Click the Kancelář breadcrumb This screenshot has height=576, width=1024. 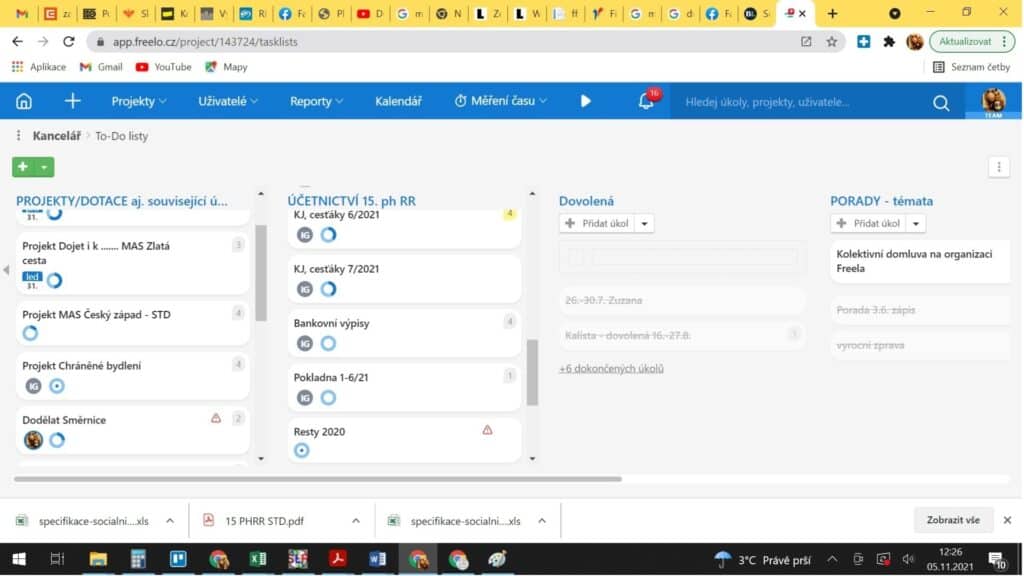[57, 136]
